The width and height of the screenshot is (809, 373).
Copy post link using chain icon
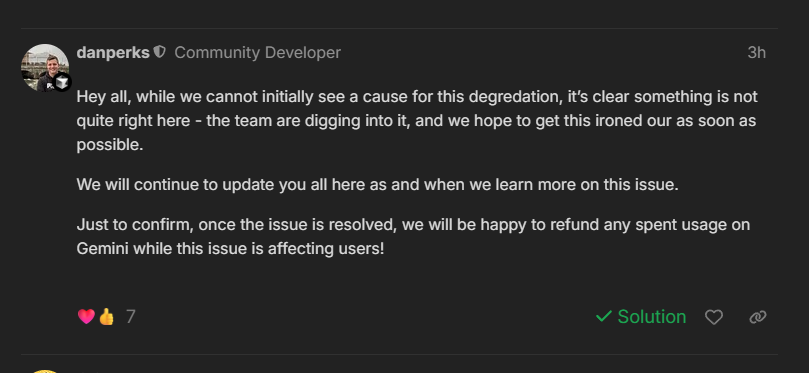tap(757, 317)
